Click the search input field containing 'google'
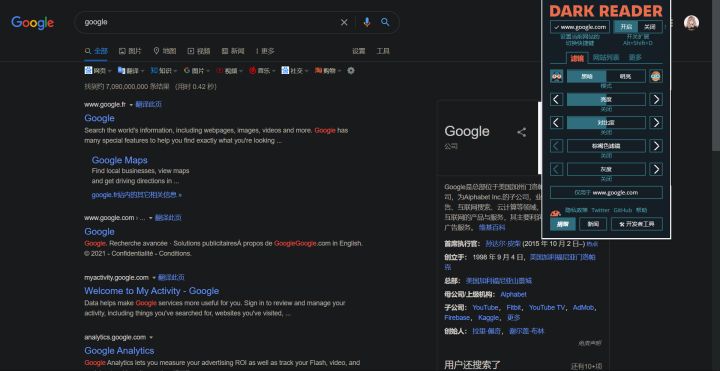Screen dimensions: 720x371 (x=207, y=22)
